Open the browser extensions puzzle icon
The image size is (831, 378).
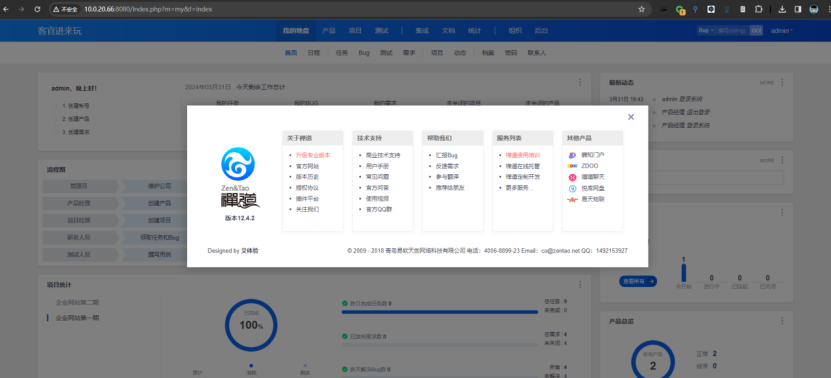pos(758,9)
